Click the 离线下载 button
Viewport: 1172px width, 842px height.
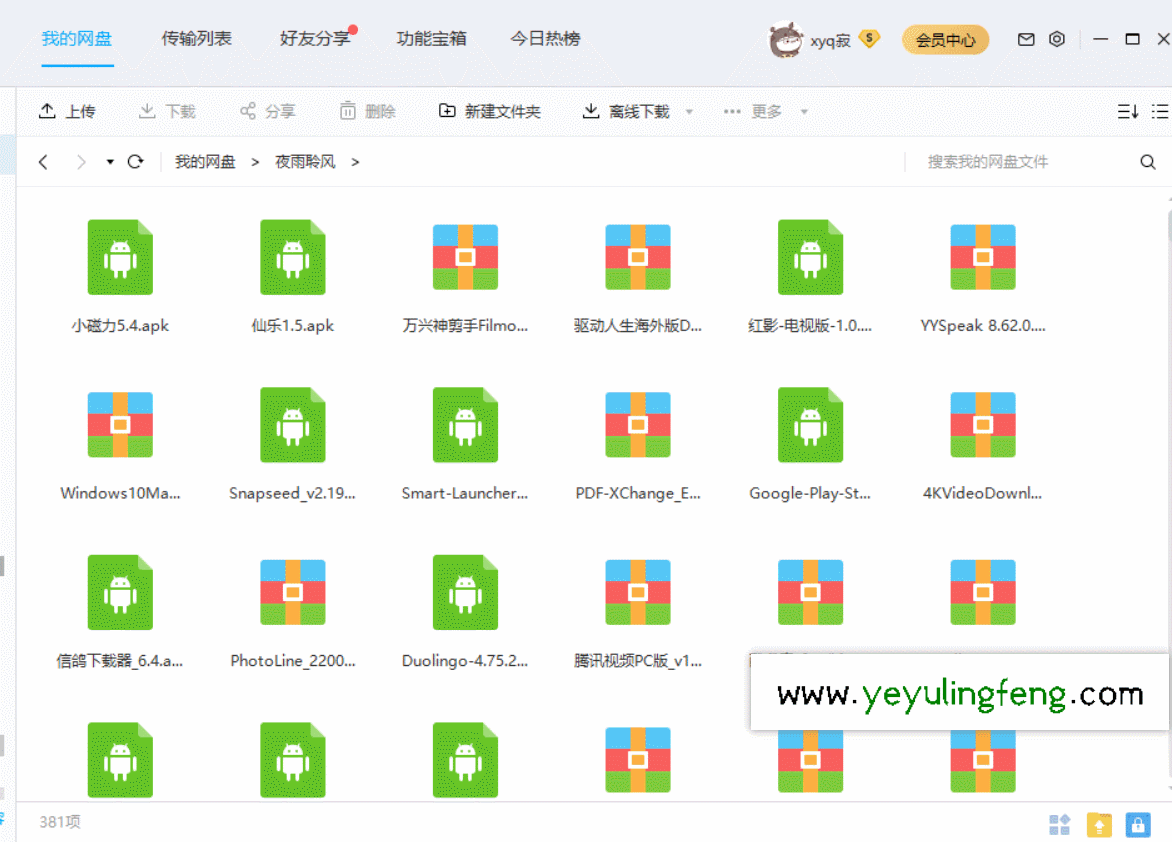(x=626, y=111)
